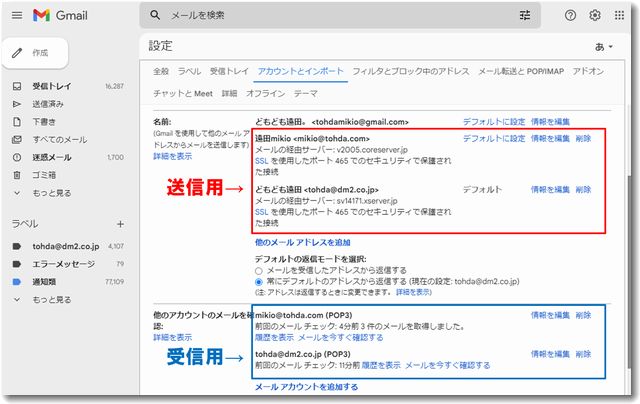640x404 pixels.
Task: Edit info for sender mikio@tohda.com
Action: coord(550,138)
